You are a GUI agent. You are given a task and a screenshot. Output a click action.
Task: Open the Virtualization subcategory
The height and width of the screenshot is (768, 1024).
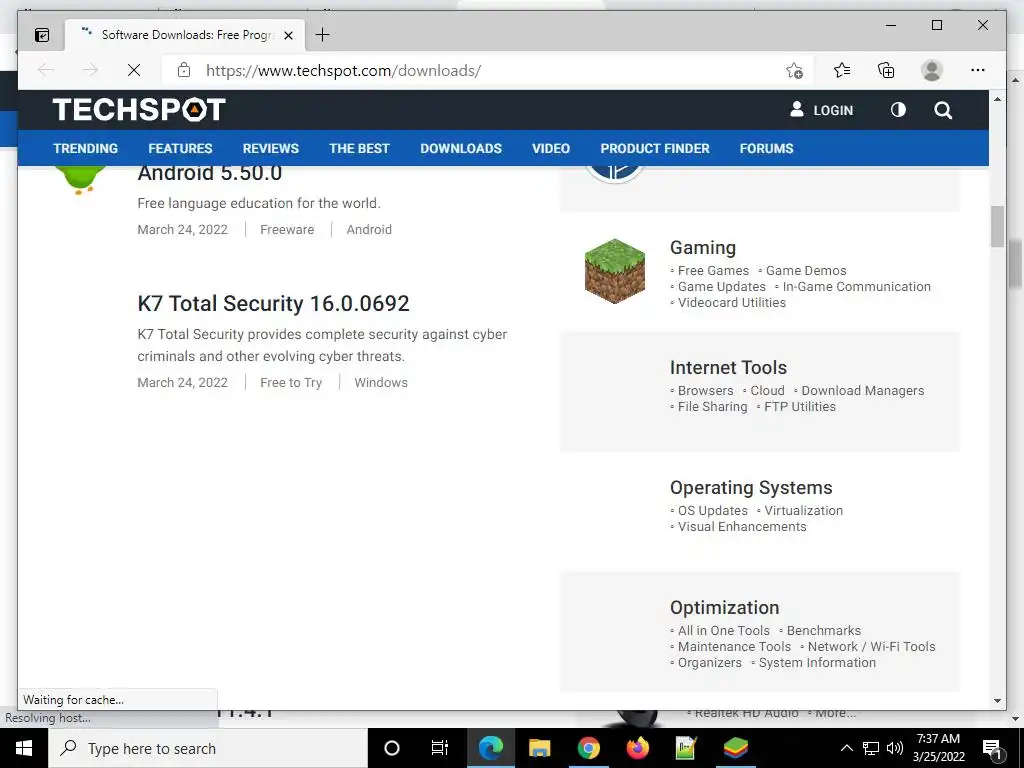[x=803, y=511]
